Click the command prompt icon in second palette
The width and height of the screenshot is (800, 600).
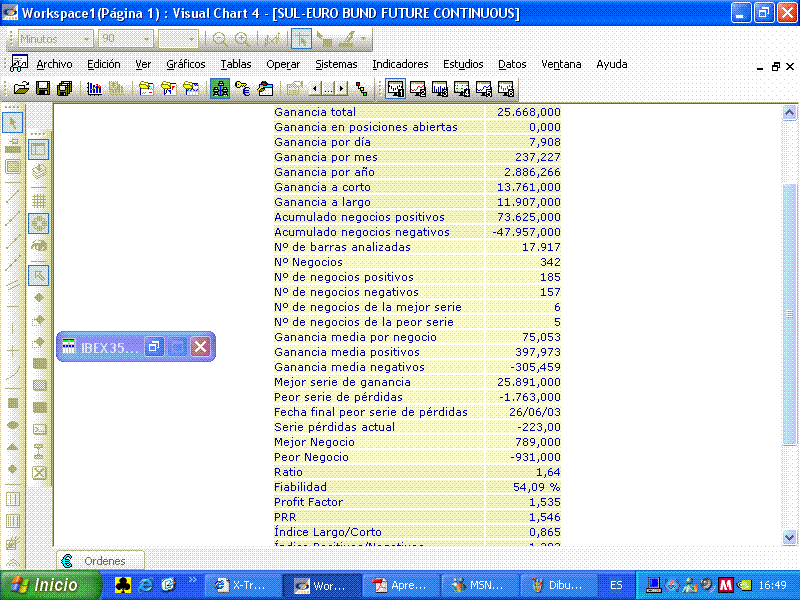(x=39, y=429)
